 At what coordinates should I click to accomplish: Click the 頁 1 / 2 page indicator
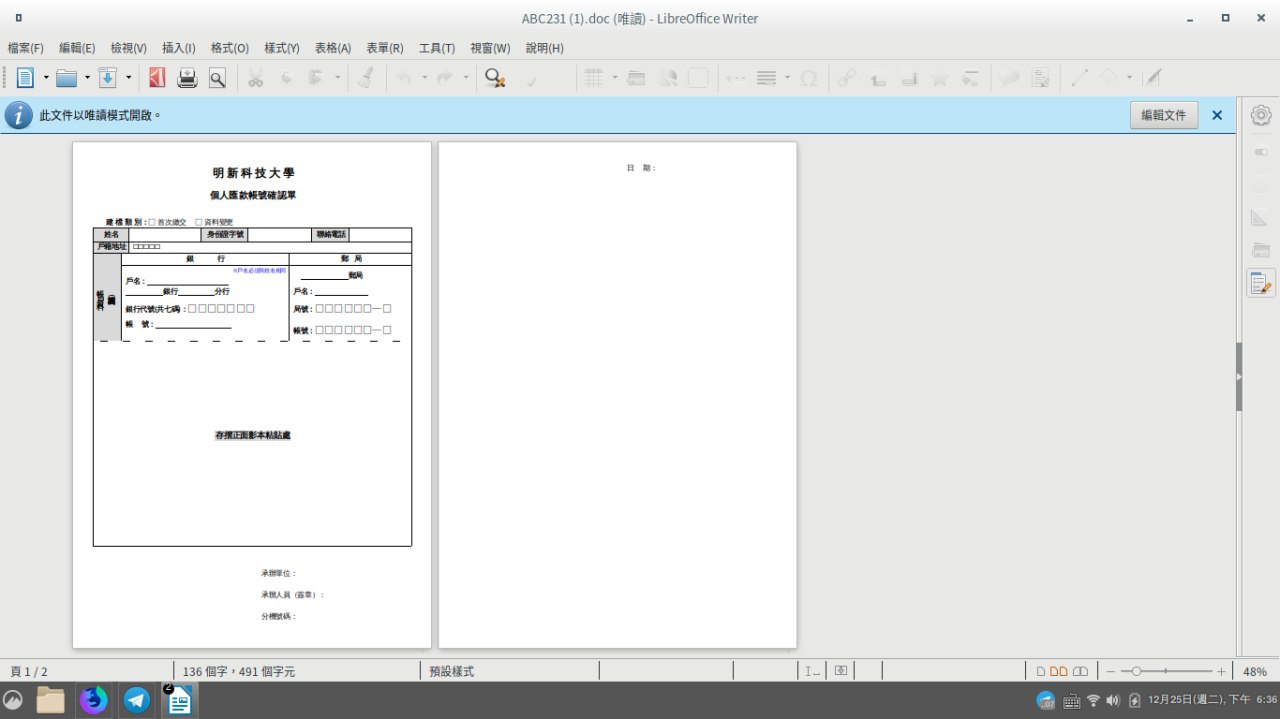28,671
